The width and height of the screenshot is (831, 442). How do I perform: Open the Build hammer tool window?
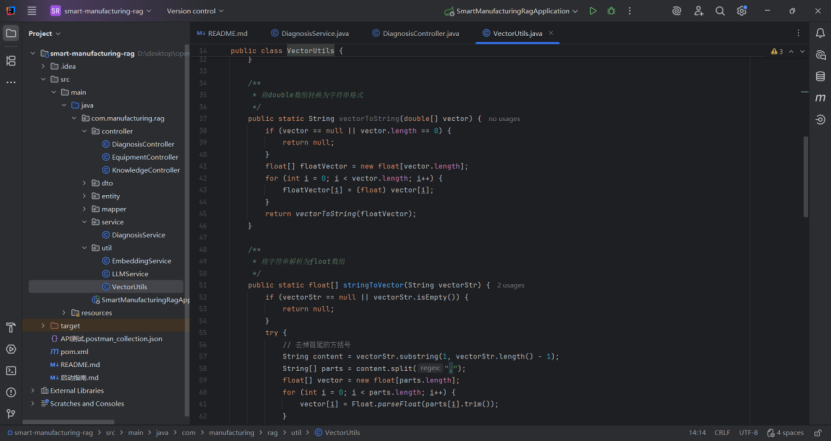pyautogui.click(x=11, y=327)
